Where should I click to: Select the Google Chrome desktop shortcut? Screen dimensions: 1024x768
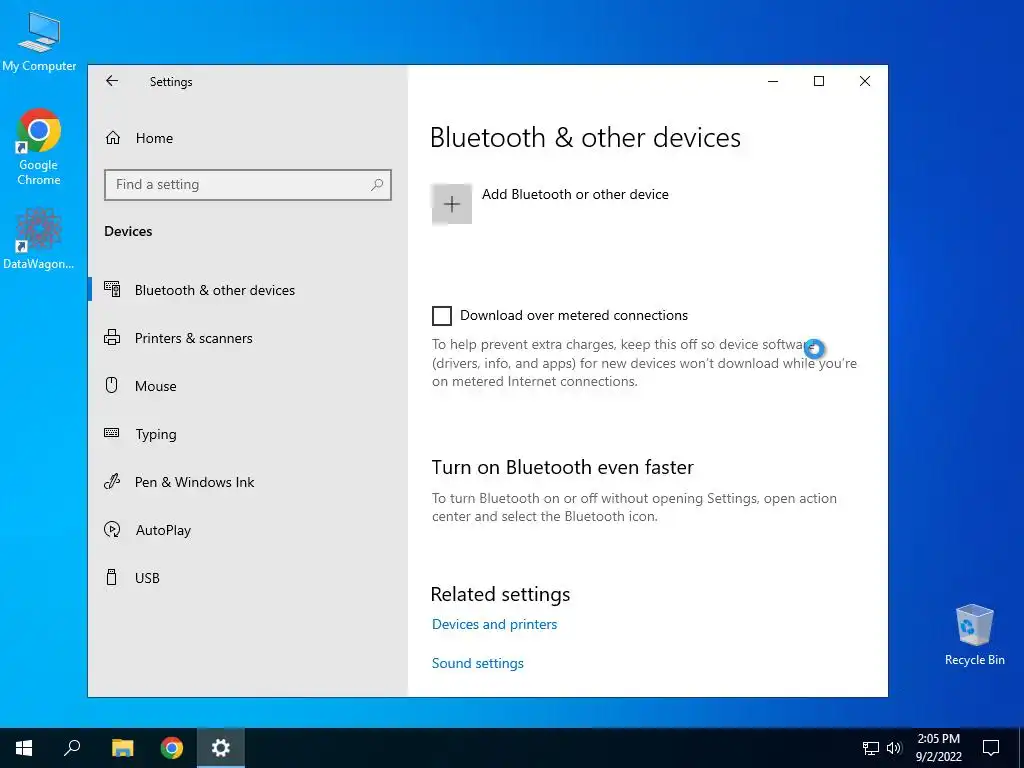coord(39,147)
